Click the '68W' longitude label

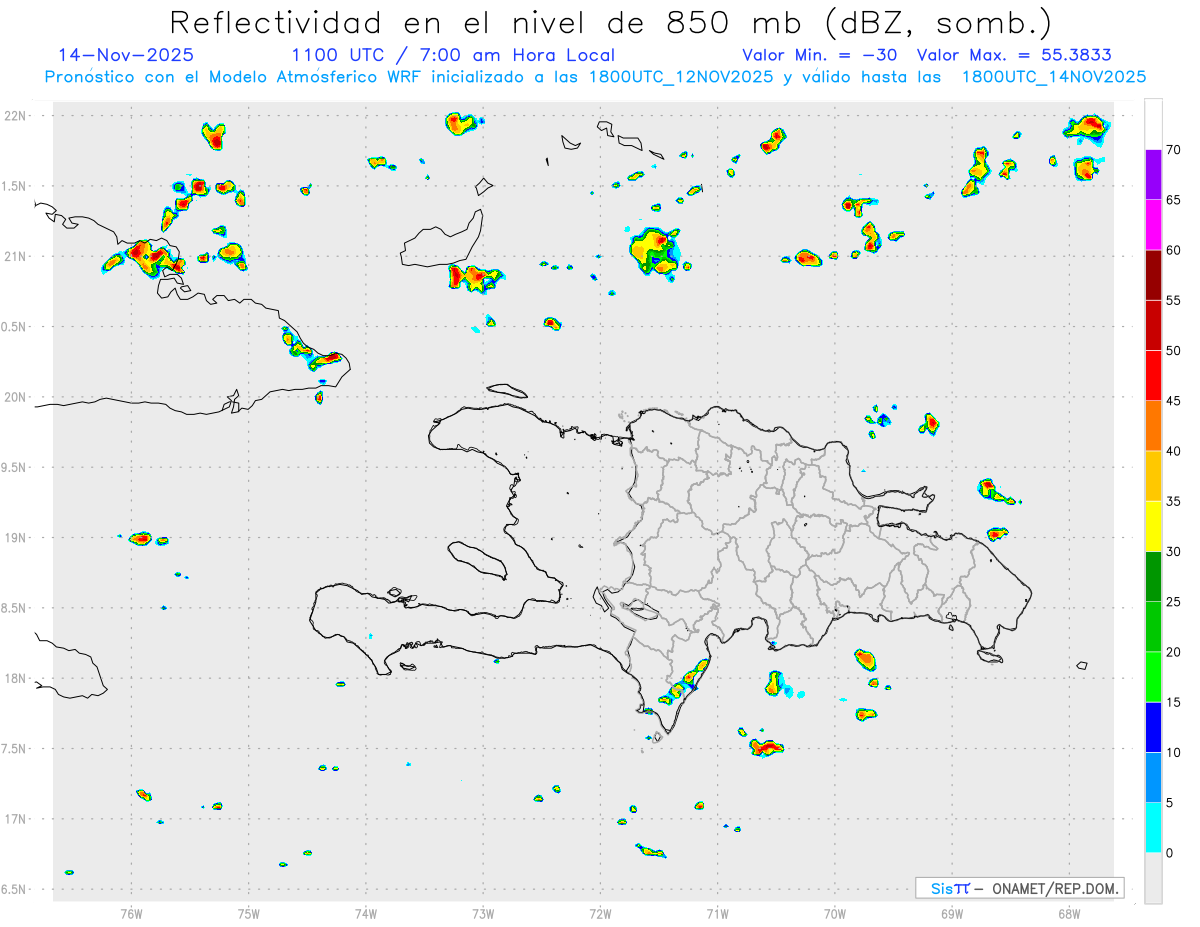click(x=1068, y=913)
